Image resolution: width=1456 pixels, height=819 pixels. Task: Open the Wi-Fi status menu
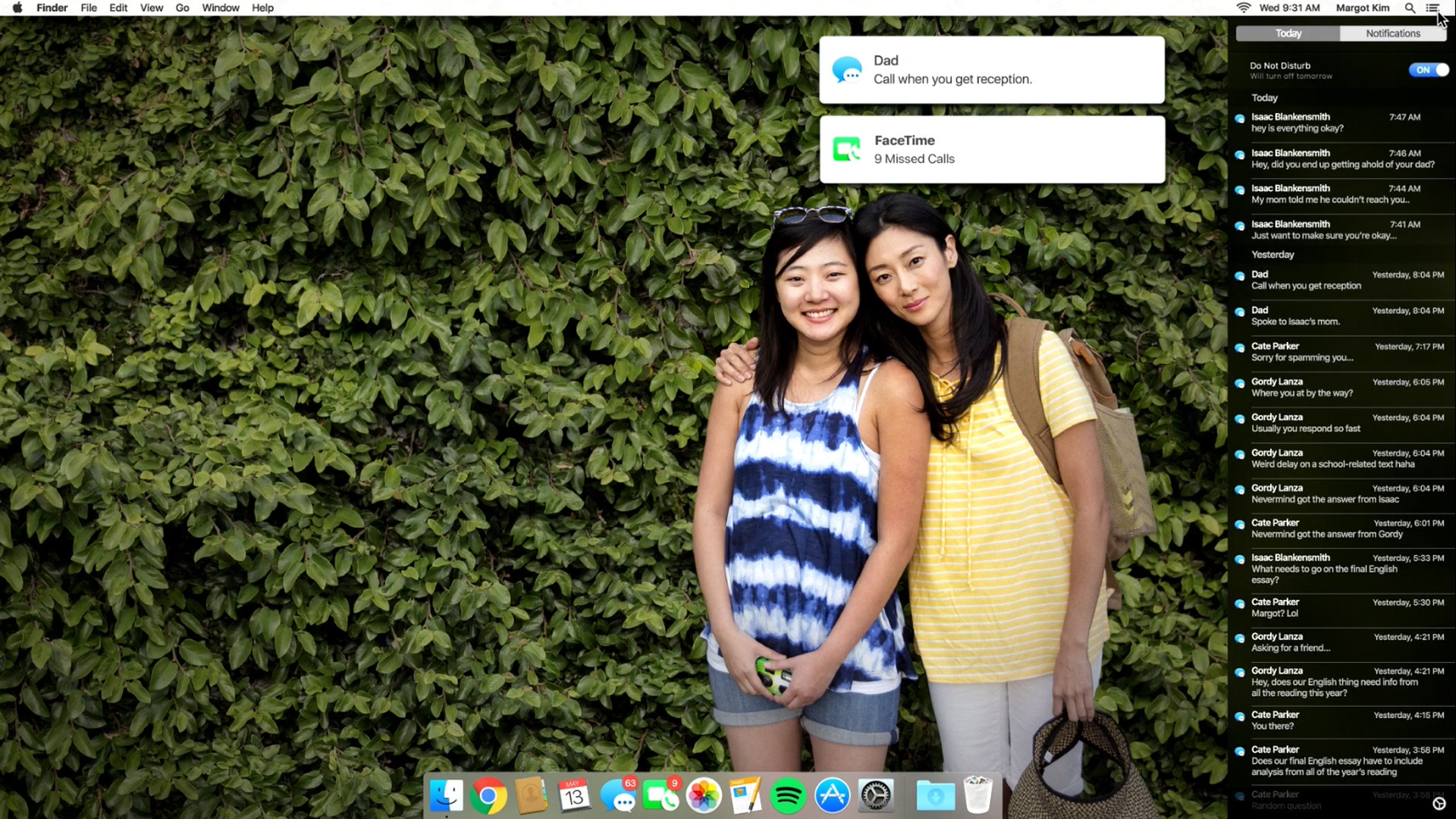1244,8
